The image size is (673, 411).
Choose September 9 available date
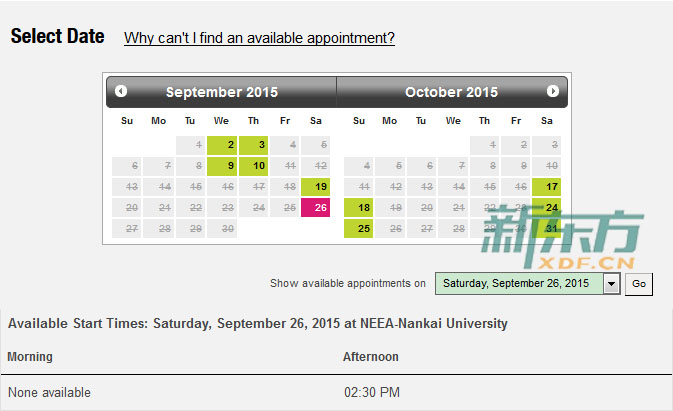222,166
